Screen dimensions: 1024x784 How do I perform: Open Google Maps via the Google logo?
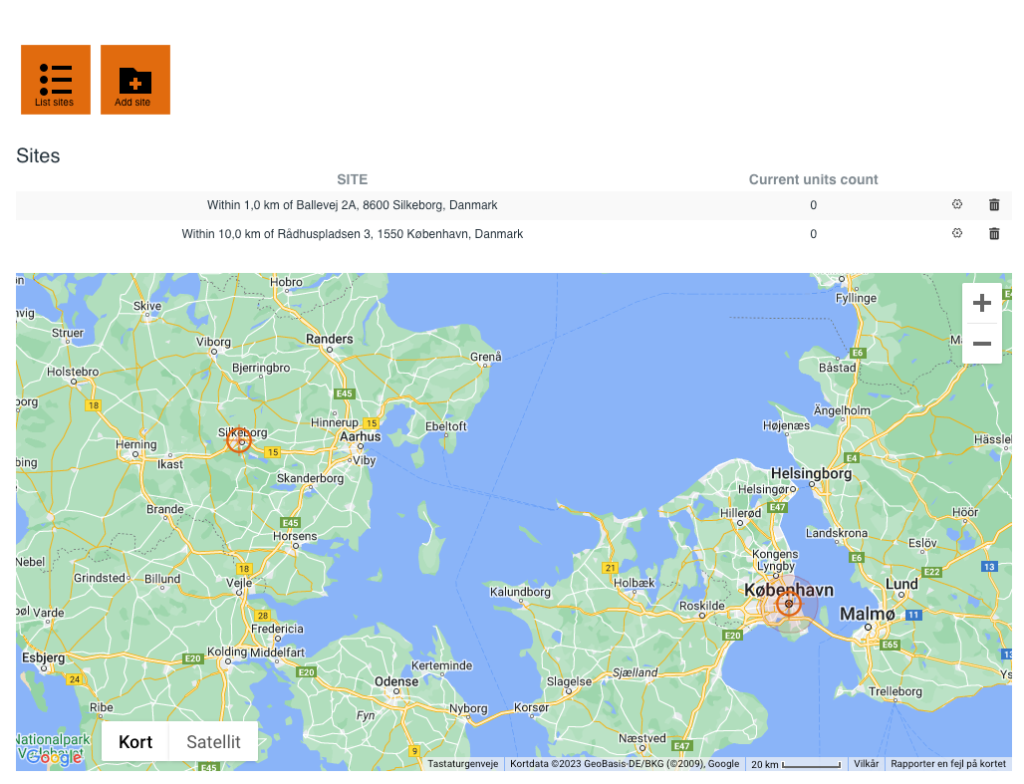tap(53, 757)
